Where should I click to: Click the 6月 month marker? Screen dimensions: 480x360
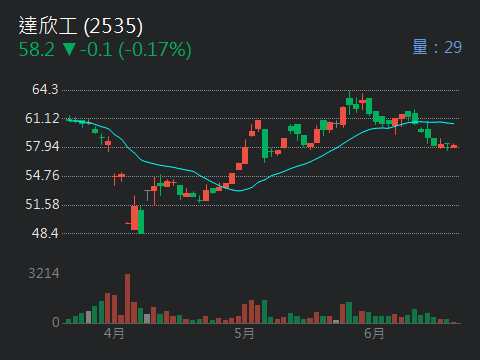374,333
